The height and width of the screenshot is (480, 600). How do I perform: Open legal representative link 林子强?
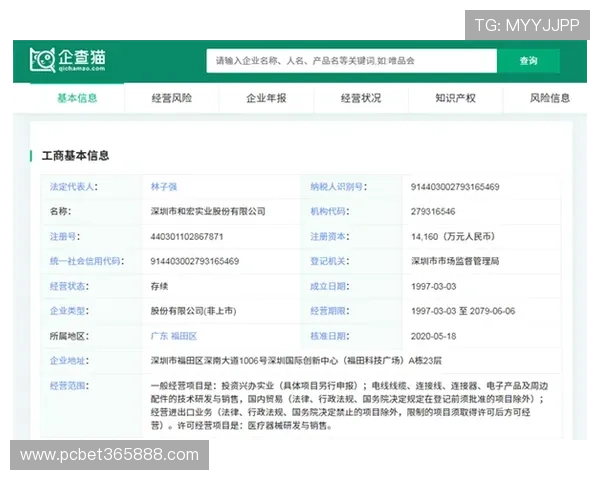tap(164, 187)
